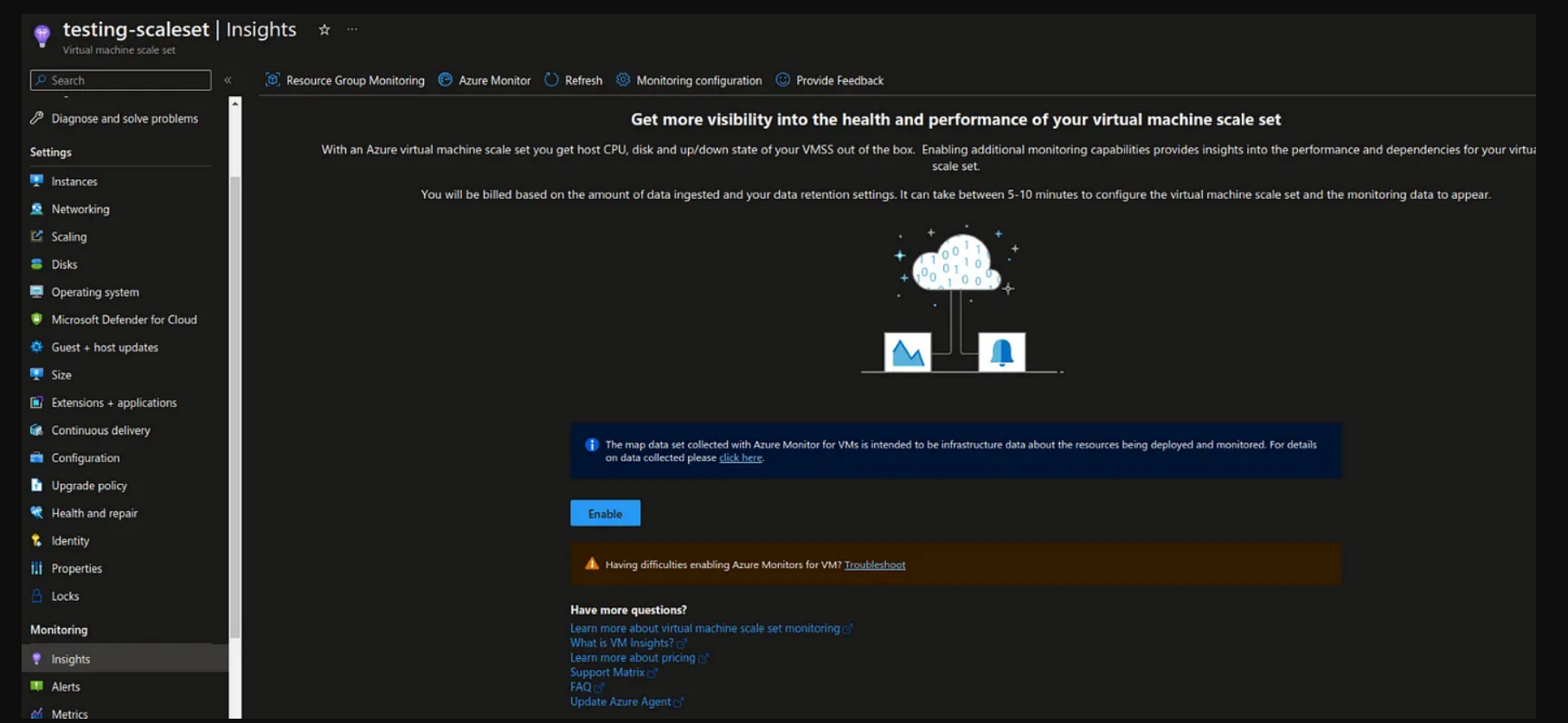1568x723 pixels.
Task: Click the favorite star icon next to Insights
Action: point(325,30)
